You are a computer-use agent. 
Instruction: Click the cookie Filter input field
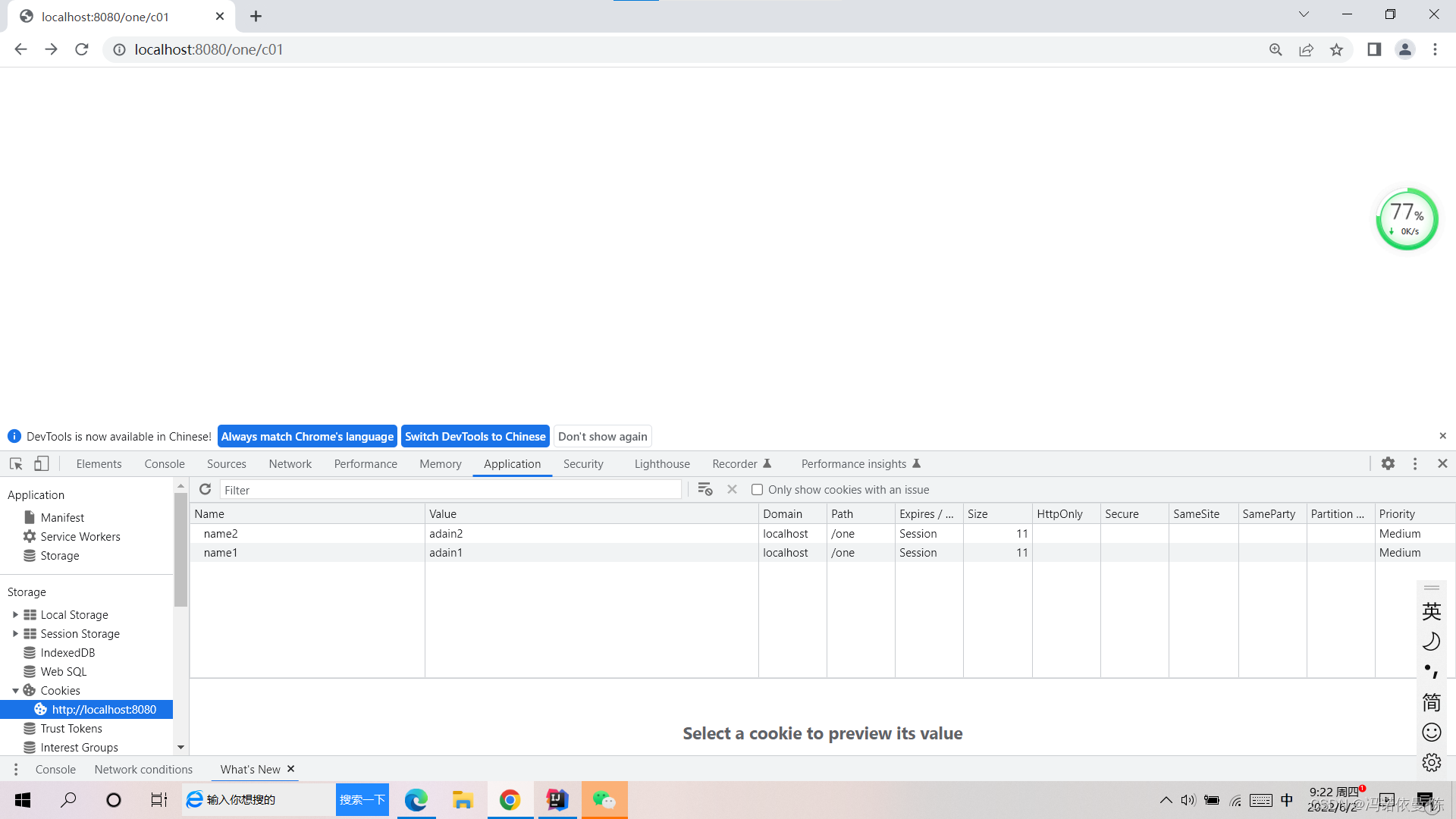[450, 490]
